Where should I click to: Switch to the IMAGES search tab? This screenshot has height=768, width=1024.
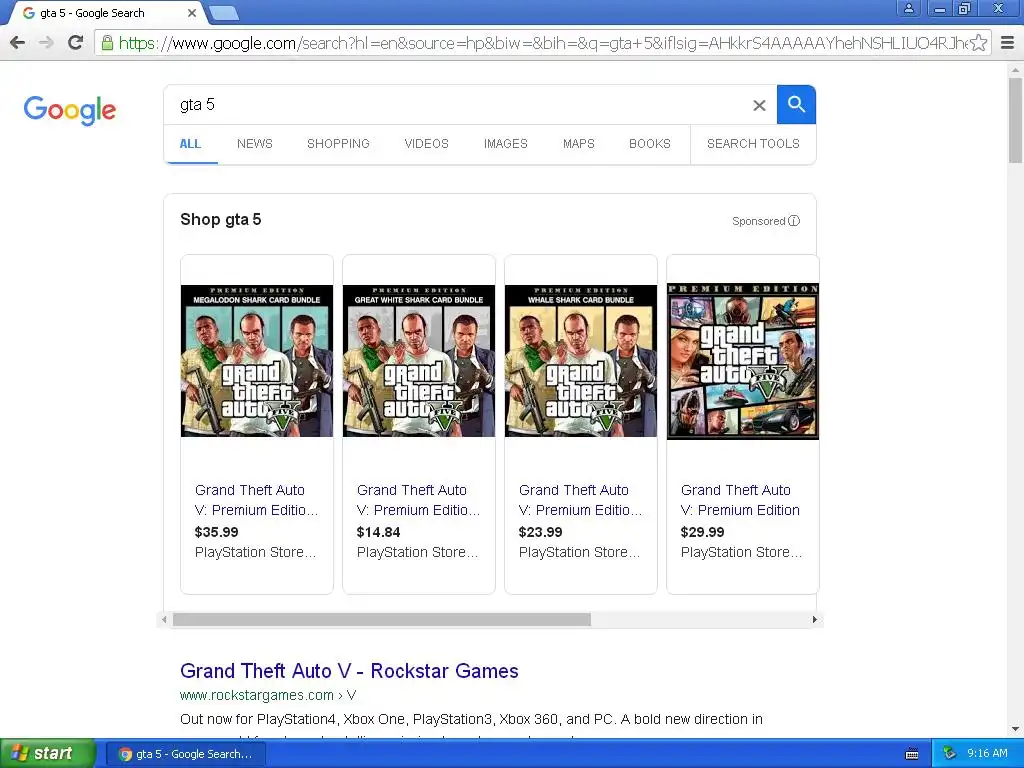tap(505, 144)
